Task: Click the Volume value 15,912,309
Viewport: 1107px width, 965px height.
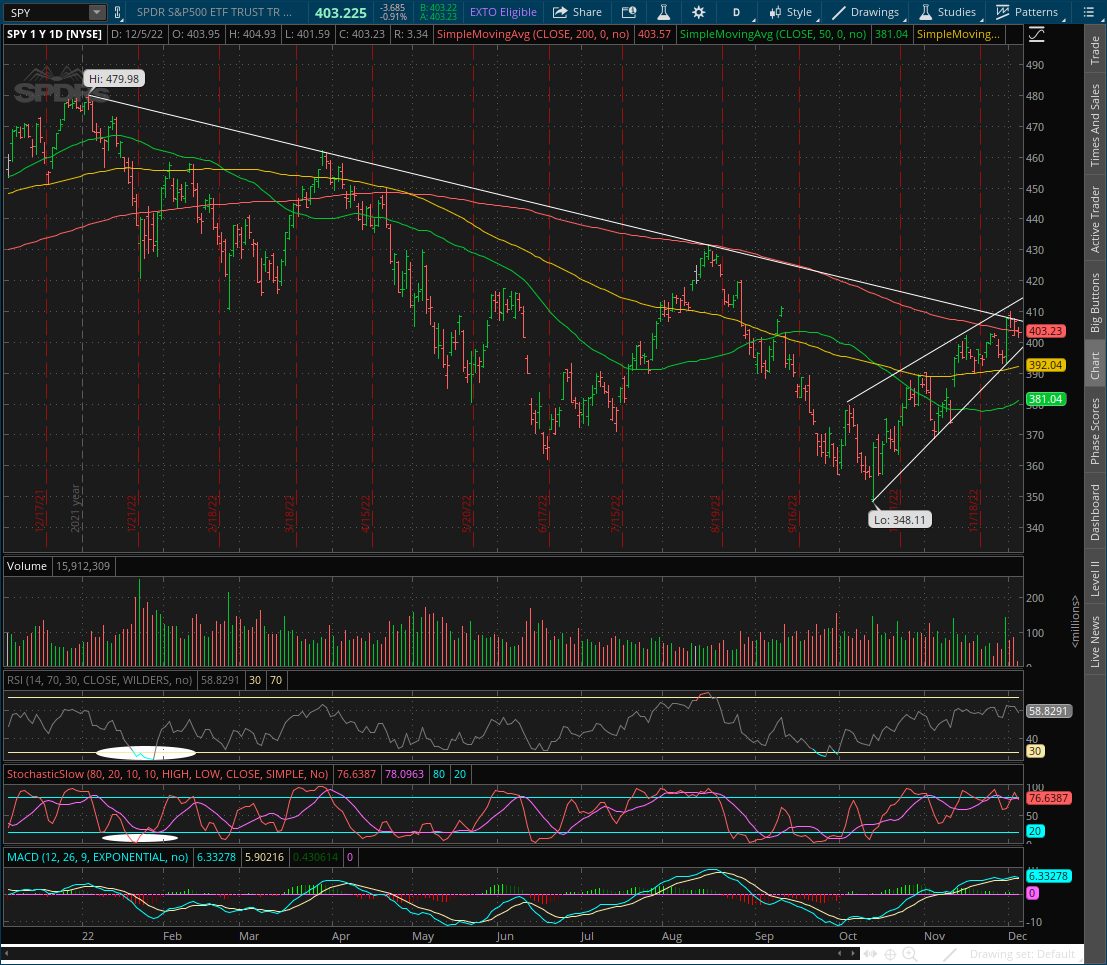Action: pyautogui.click(x=83, y=566)
